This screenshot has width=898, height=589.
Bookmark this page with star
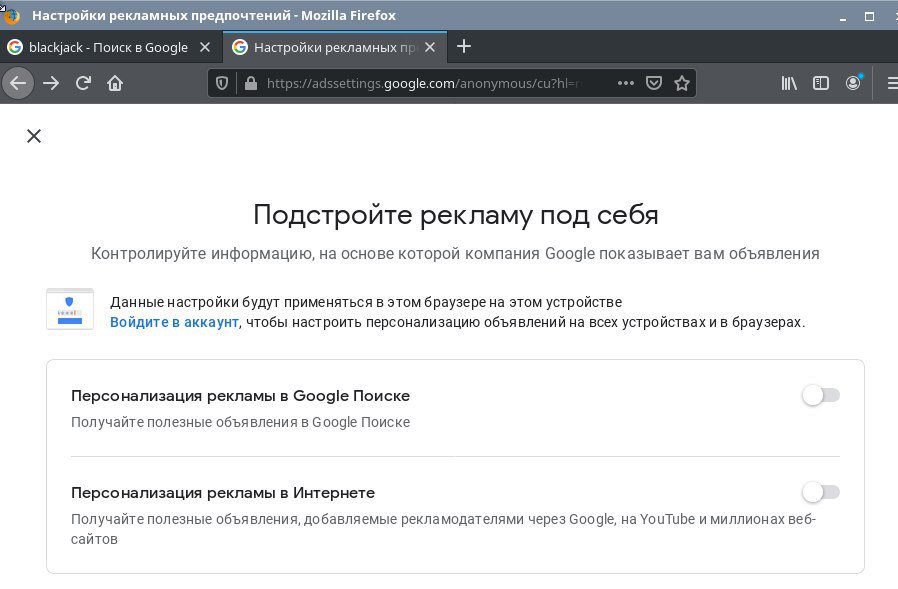[682, 84]
